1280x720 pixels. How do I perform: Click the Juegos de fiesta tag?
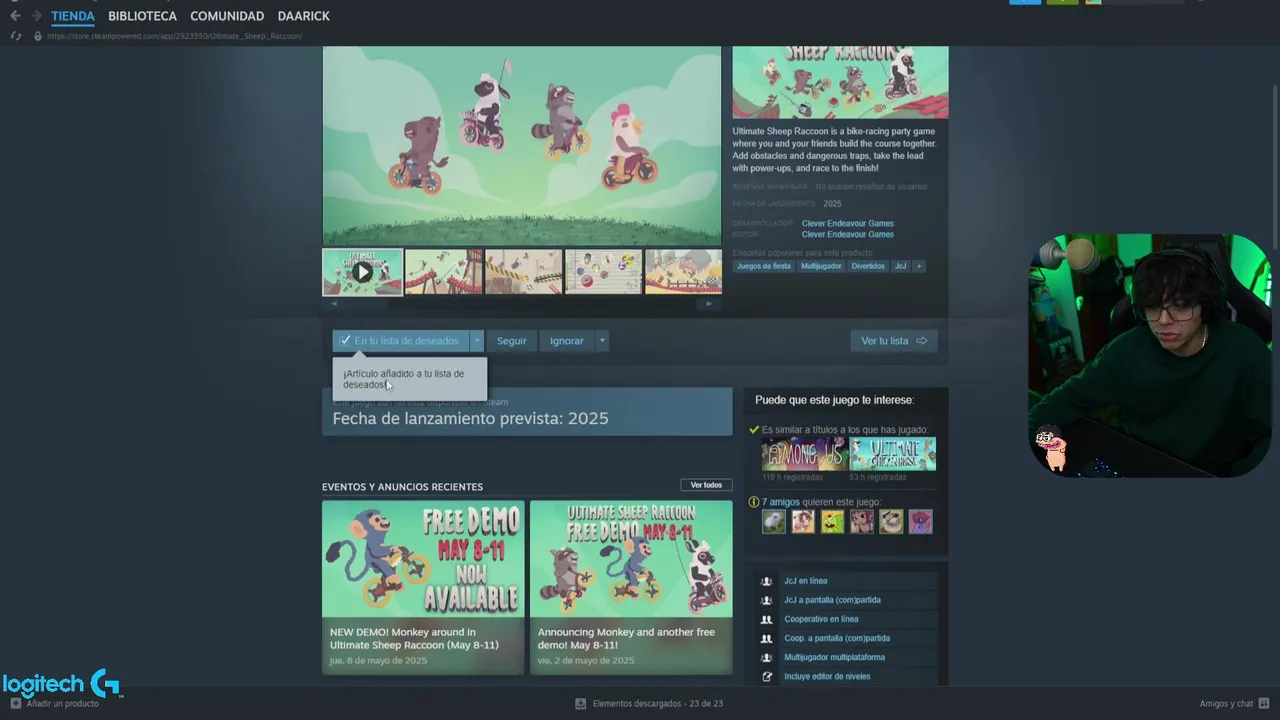[x=764, y=266]
